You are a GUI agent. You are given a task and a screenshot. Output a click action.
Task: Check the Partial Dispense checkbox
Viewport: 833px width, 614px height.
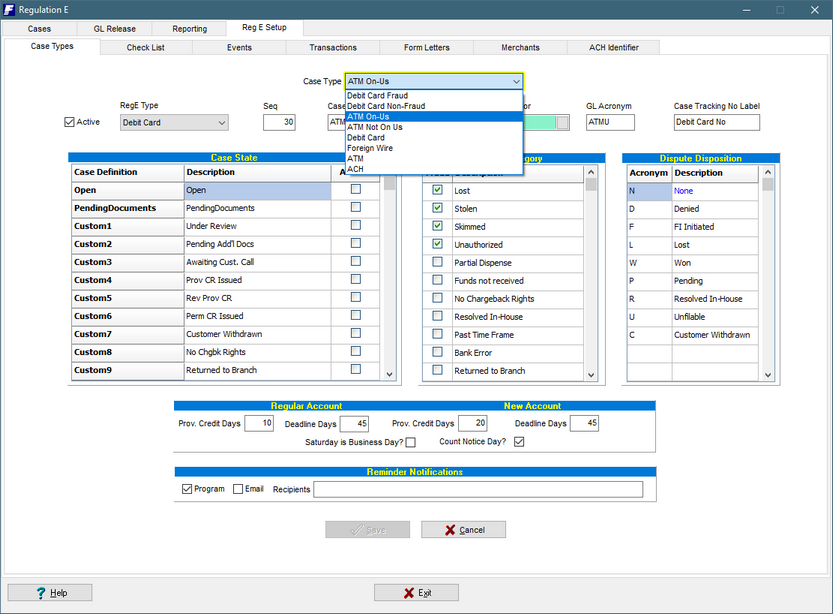point(437,262)
